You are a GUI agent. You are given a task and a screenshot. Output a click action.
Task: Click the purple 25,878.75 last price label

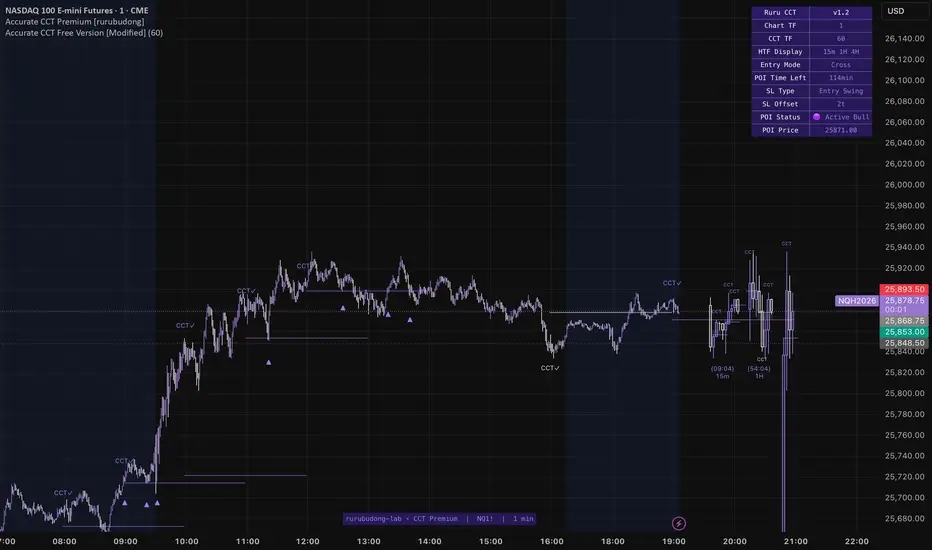[904, 300]
